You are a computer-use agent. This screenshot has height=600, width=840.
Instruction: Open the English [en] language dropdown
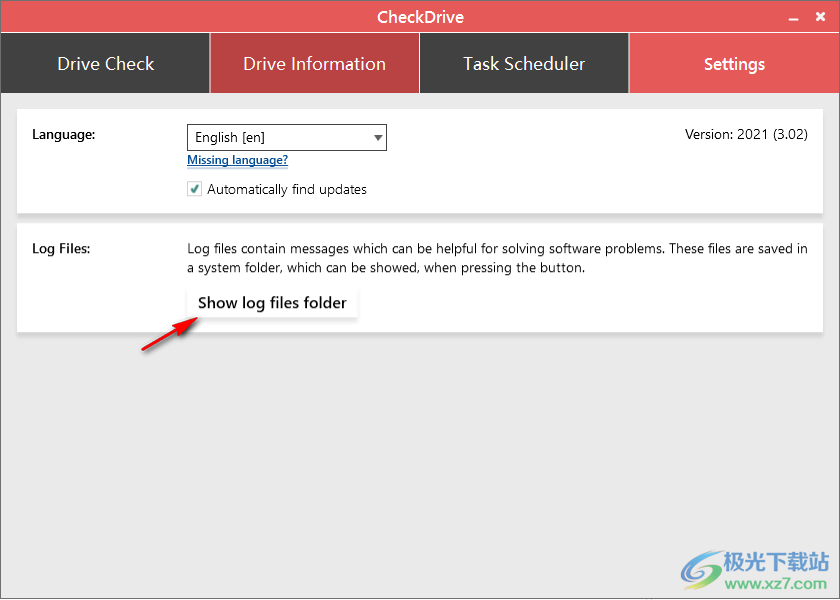pyautogui.click(x=287, y=138)
